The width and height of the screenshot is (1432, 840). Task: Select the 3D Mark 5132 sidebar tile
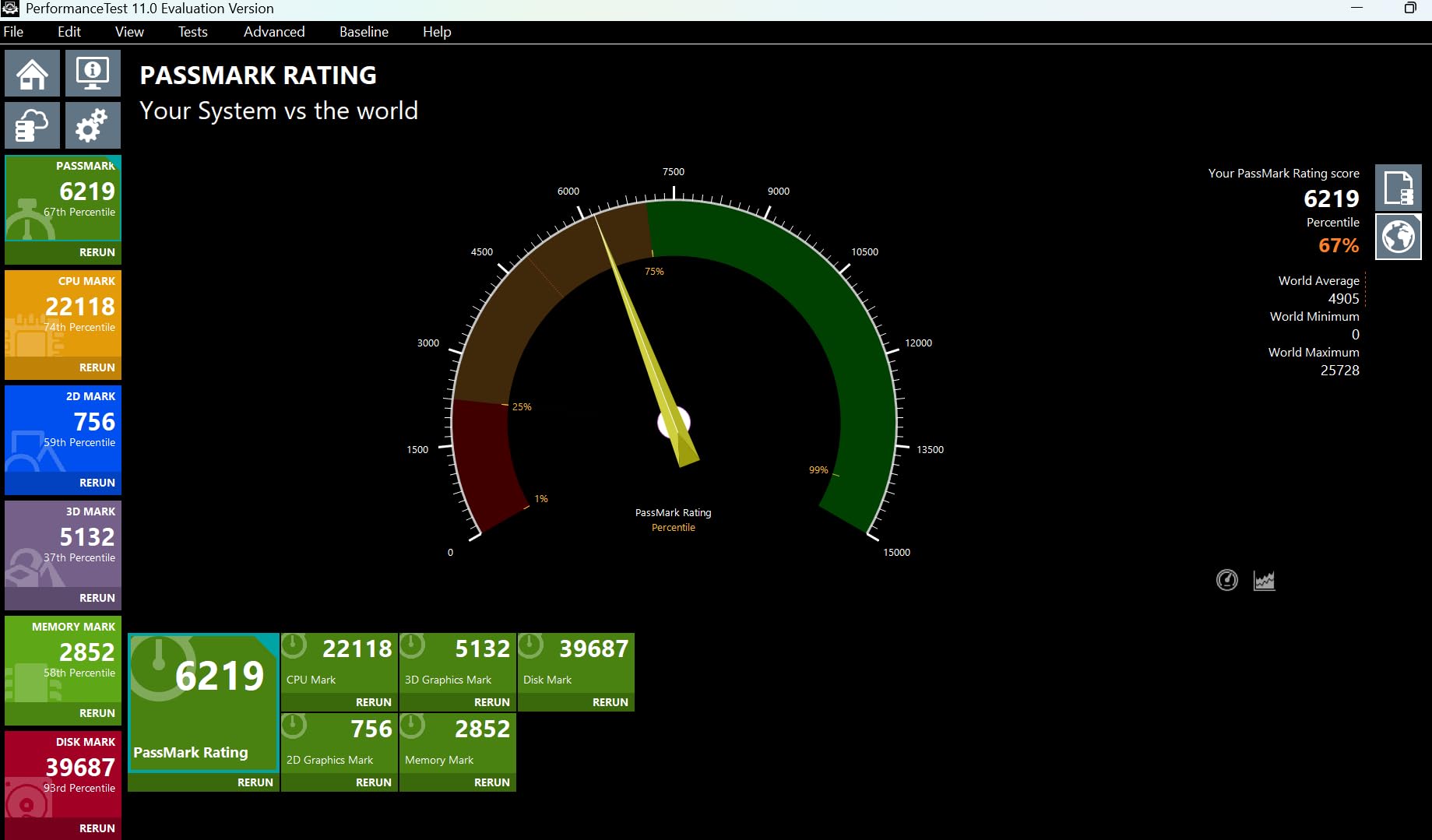click(x=63, y=543)
